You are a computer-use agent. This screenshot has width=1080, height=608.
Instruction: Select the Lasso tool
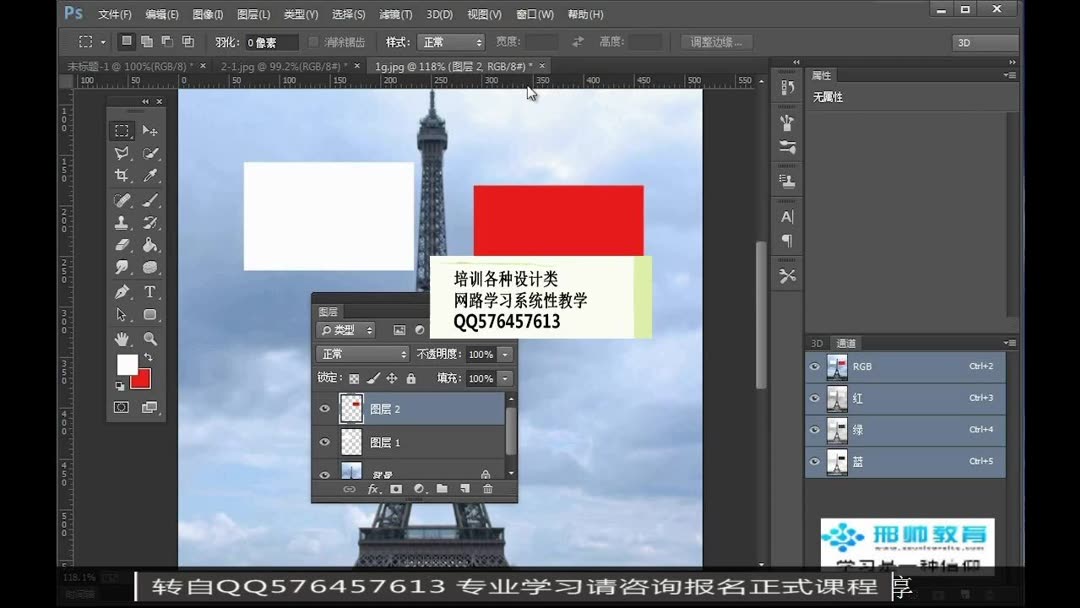point(122,153)
